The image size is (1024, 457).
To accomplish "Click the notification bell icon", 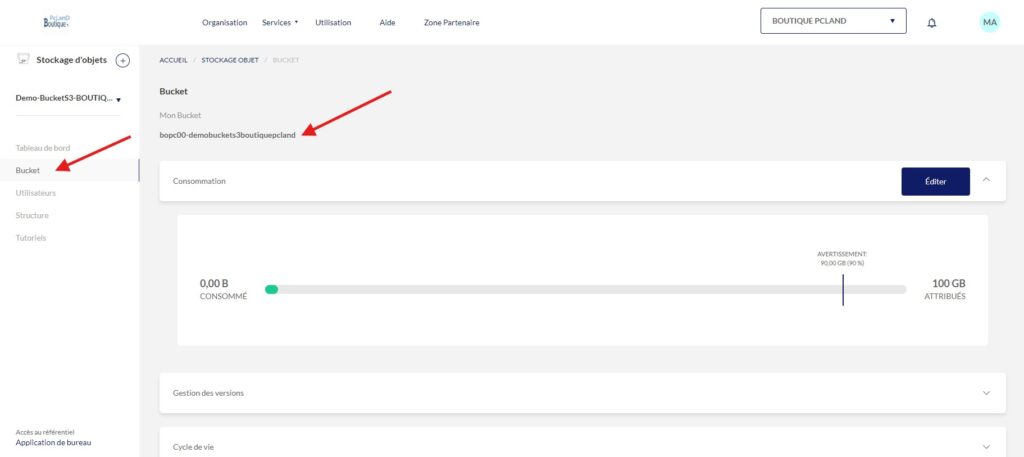I will coord(932,22).
